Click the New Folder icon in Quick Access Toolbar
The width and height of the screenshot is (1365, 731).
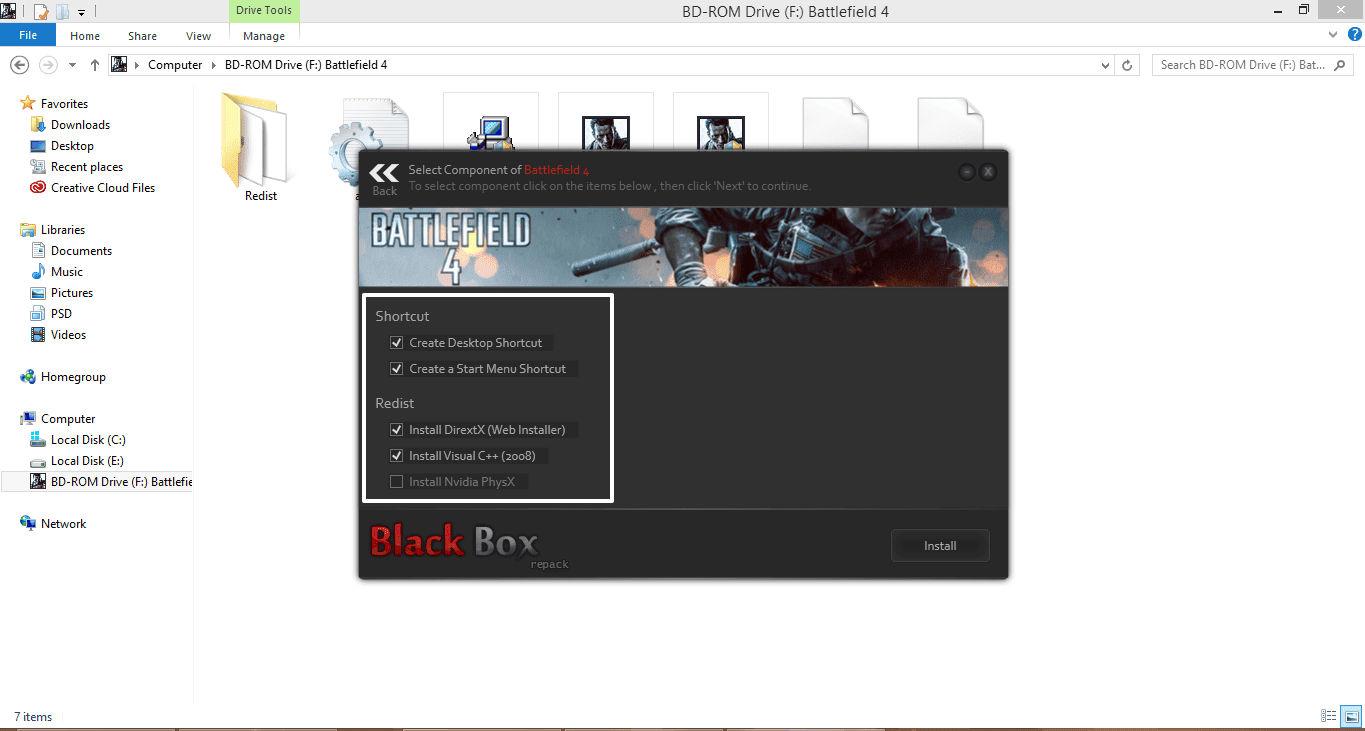(62, 12)
